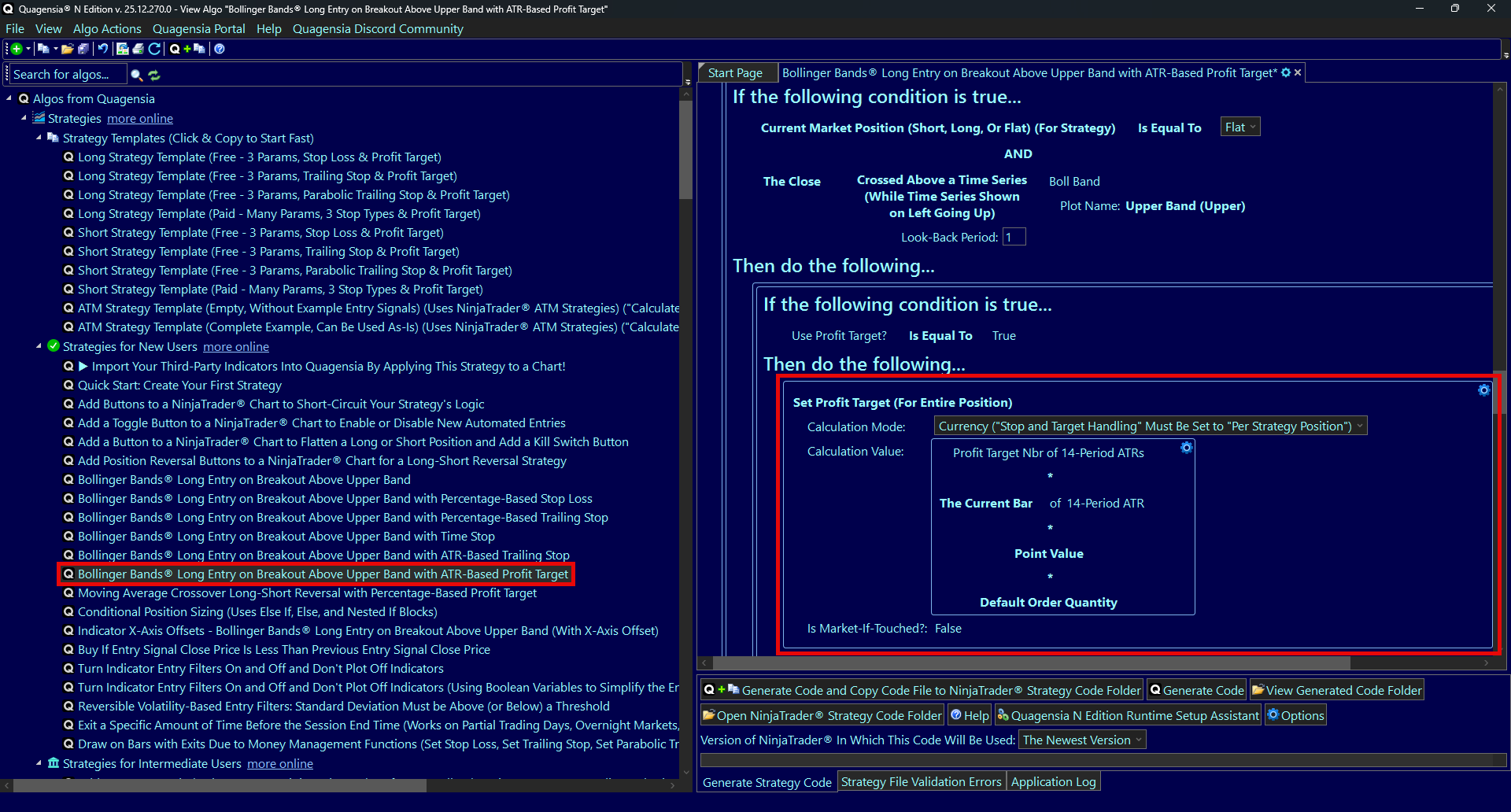Switch to Strategy File Validation Errors tab
The image size is (1511, 812).
pyautogui.click(x=921, y=782)
